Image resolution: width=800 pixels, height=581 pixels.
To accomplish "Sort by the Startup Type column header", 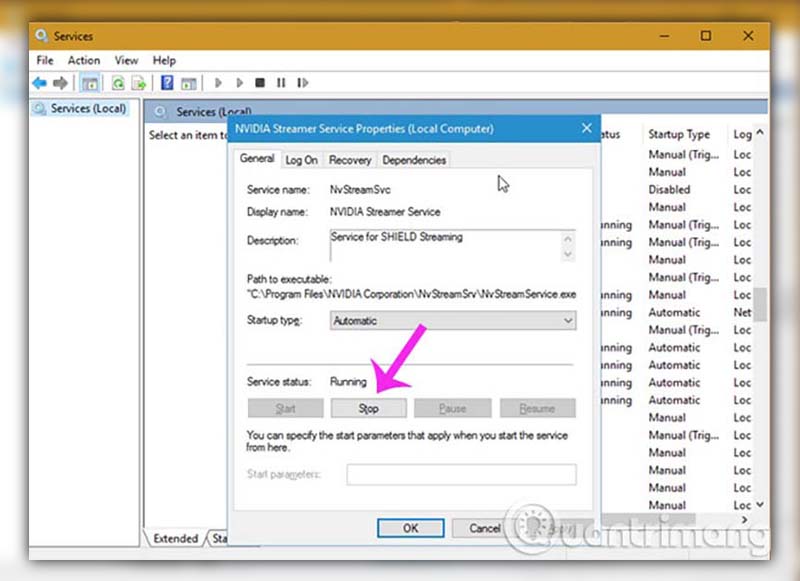I will point(679,134).
